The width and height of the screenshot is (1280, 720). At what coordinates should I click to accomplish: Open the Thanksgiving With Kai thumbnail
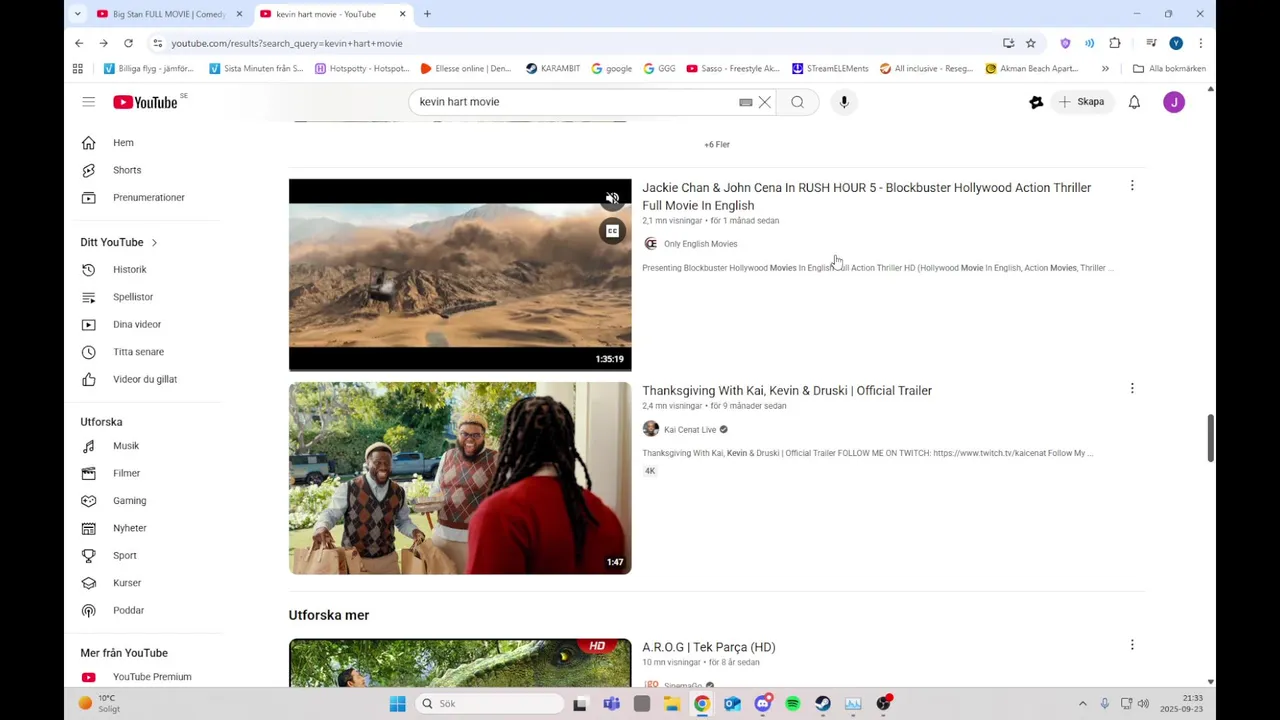coord(460,478)
